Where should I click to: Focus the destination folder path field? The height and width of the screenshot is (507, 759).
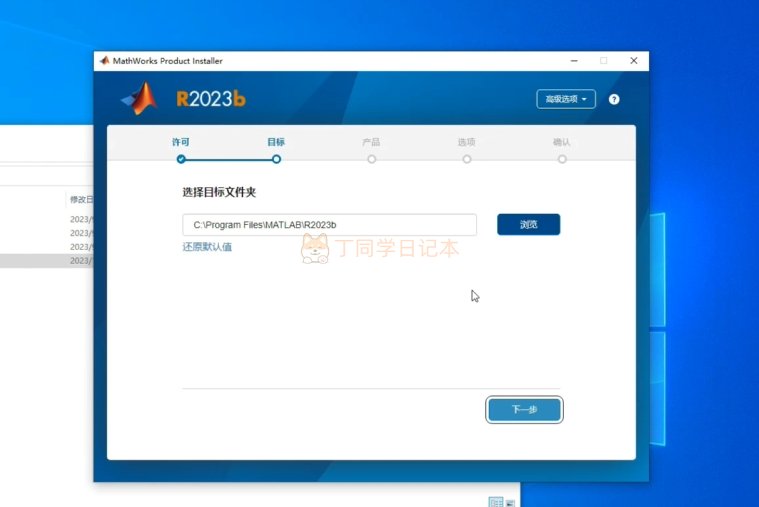pyautogui.click(x=330, y=225)
